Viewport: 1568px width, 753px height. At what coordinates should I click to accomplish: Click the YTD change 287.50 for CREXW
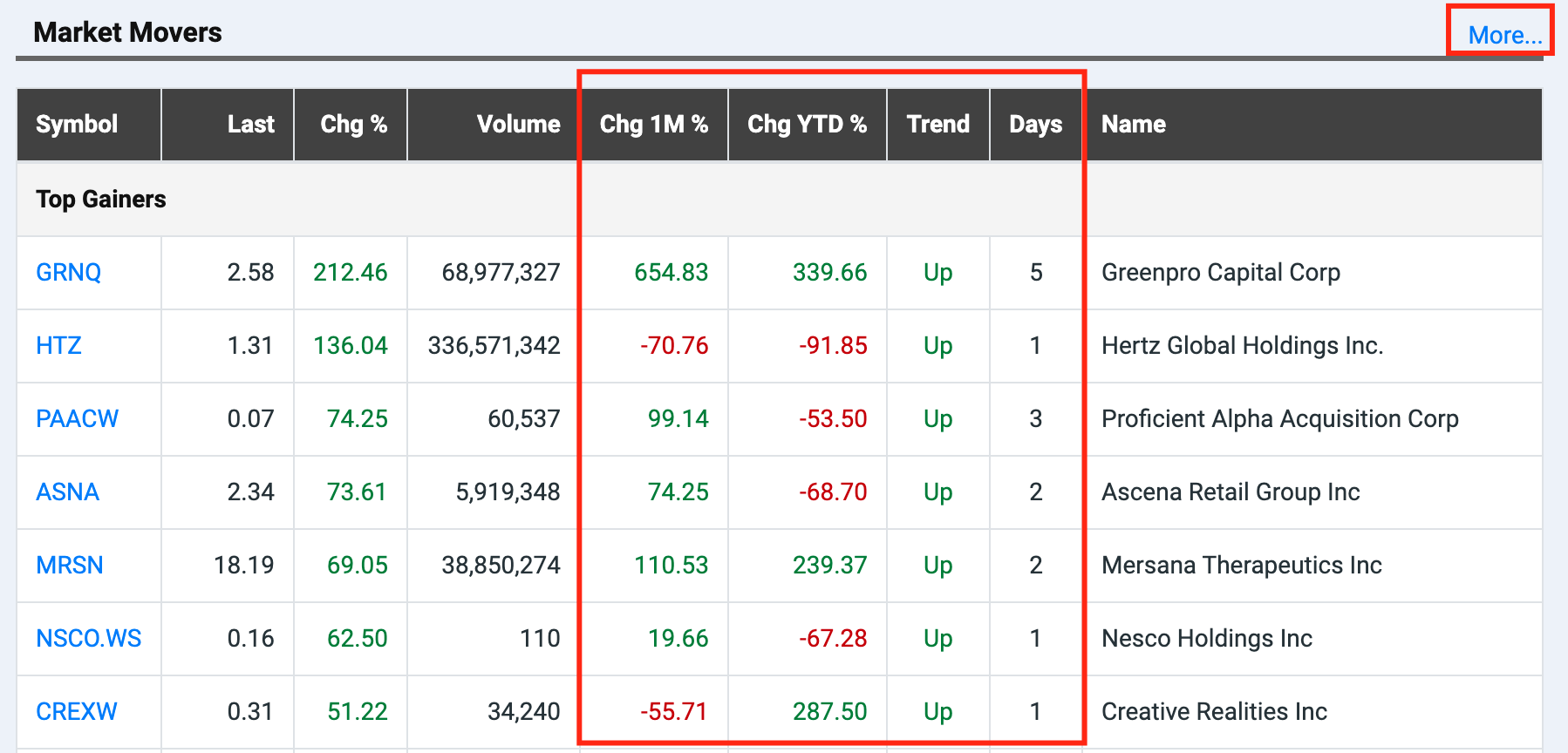[x=830, y=712]
